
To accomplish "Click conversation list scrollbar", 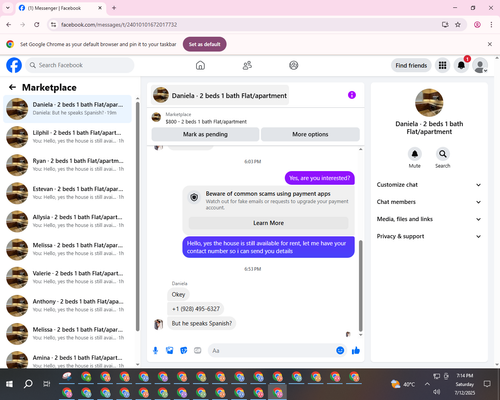I will coord(138,217).
